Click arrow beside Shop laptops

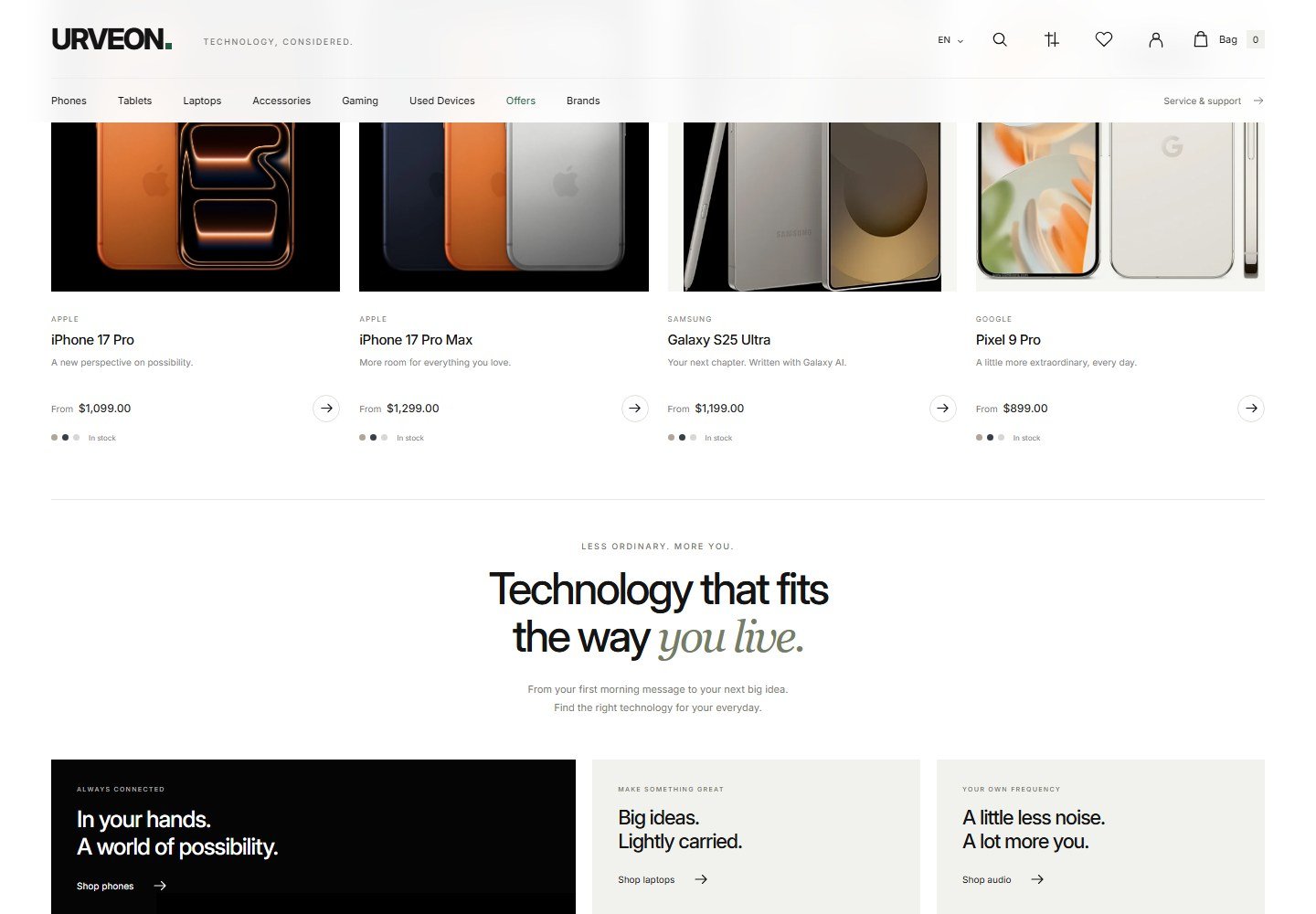pyautogui.click(x=701, y=879)
